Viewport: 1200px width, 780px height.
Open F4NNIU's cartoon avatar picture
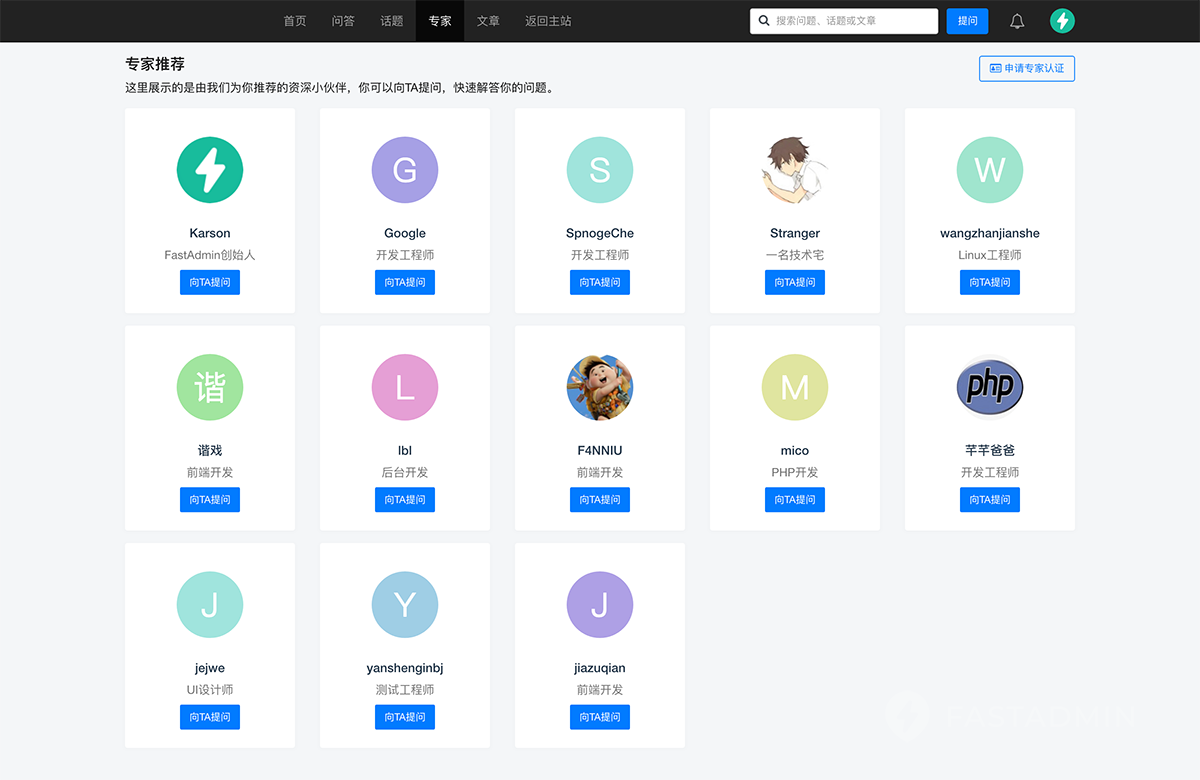pos(600,387)
